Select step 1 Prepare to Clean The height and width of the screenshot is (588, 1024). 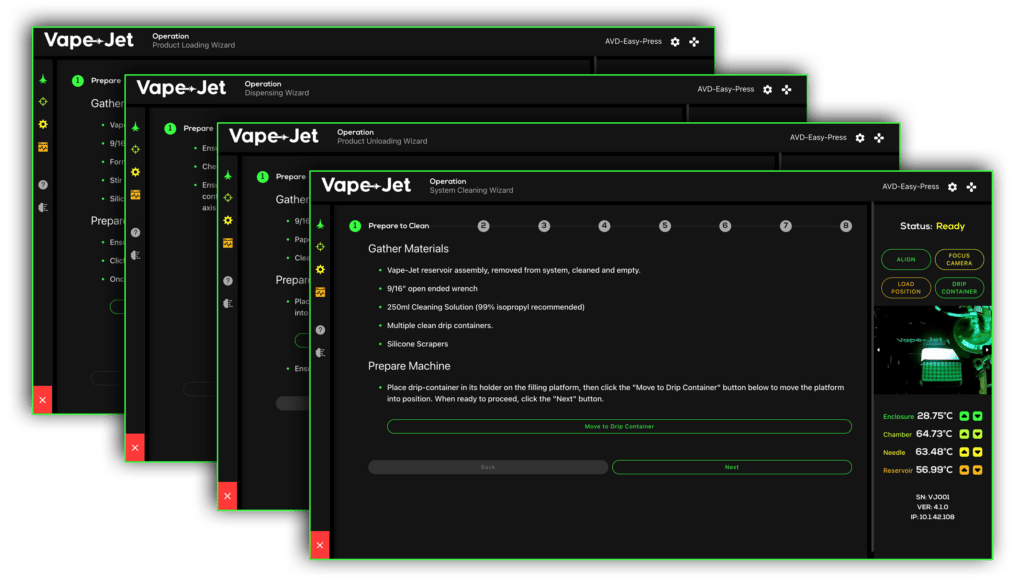[x=390, y=226]
